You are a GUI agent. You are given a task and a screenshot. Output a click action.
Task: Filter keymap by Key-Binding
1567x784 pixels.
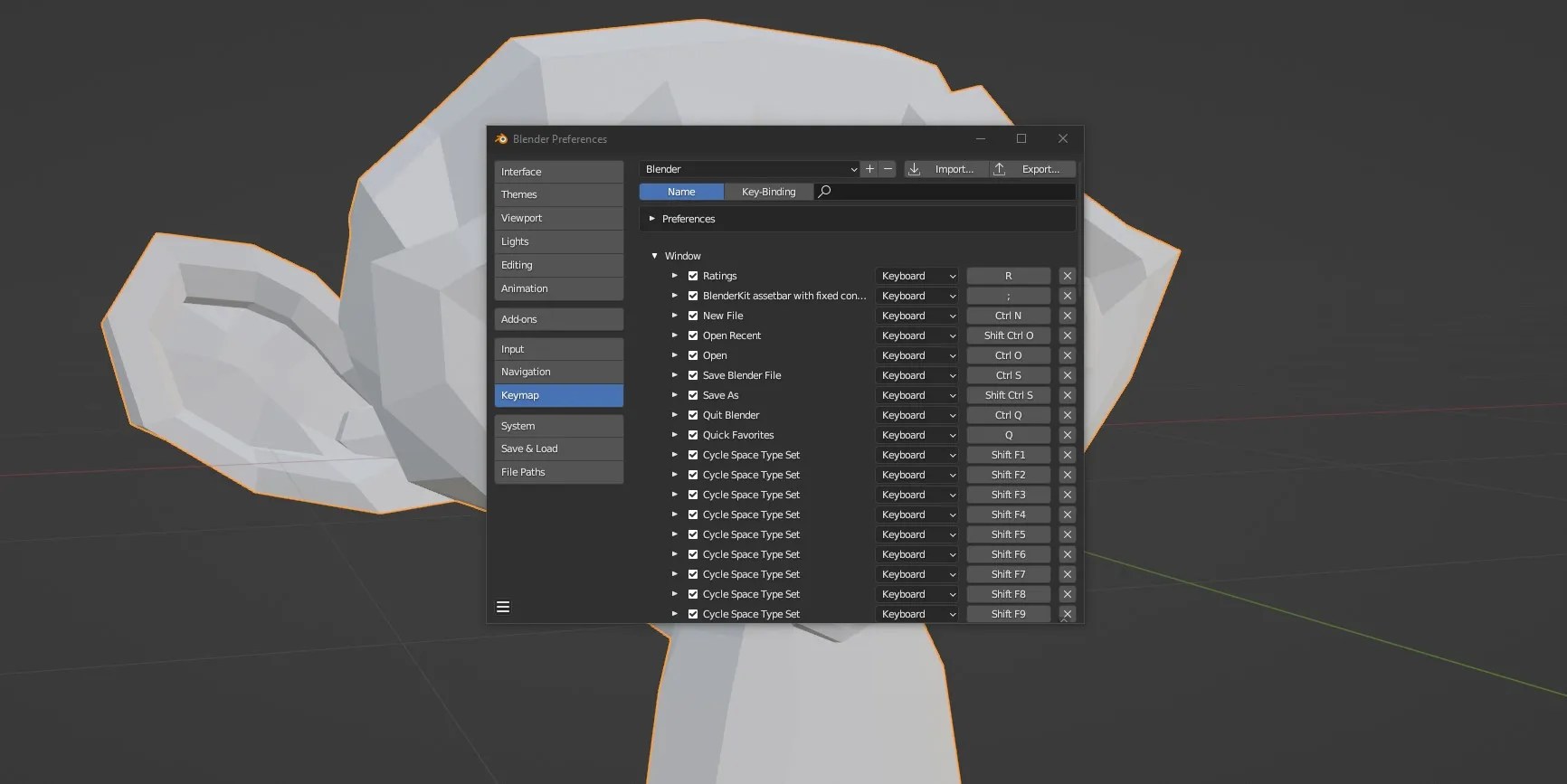(x=768, y=192)
